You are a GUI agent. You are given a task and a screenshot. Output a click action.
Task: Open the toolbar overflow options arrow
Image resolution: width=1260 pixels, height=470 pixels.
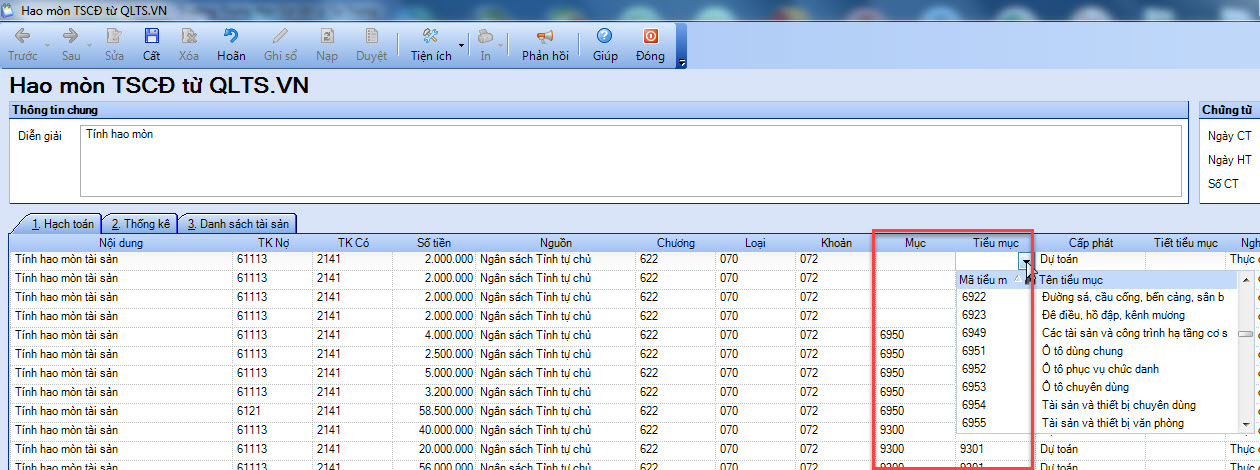pyautogui.click(x=682, y=62)
